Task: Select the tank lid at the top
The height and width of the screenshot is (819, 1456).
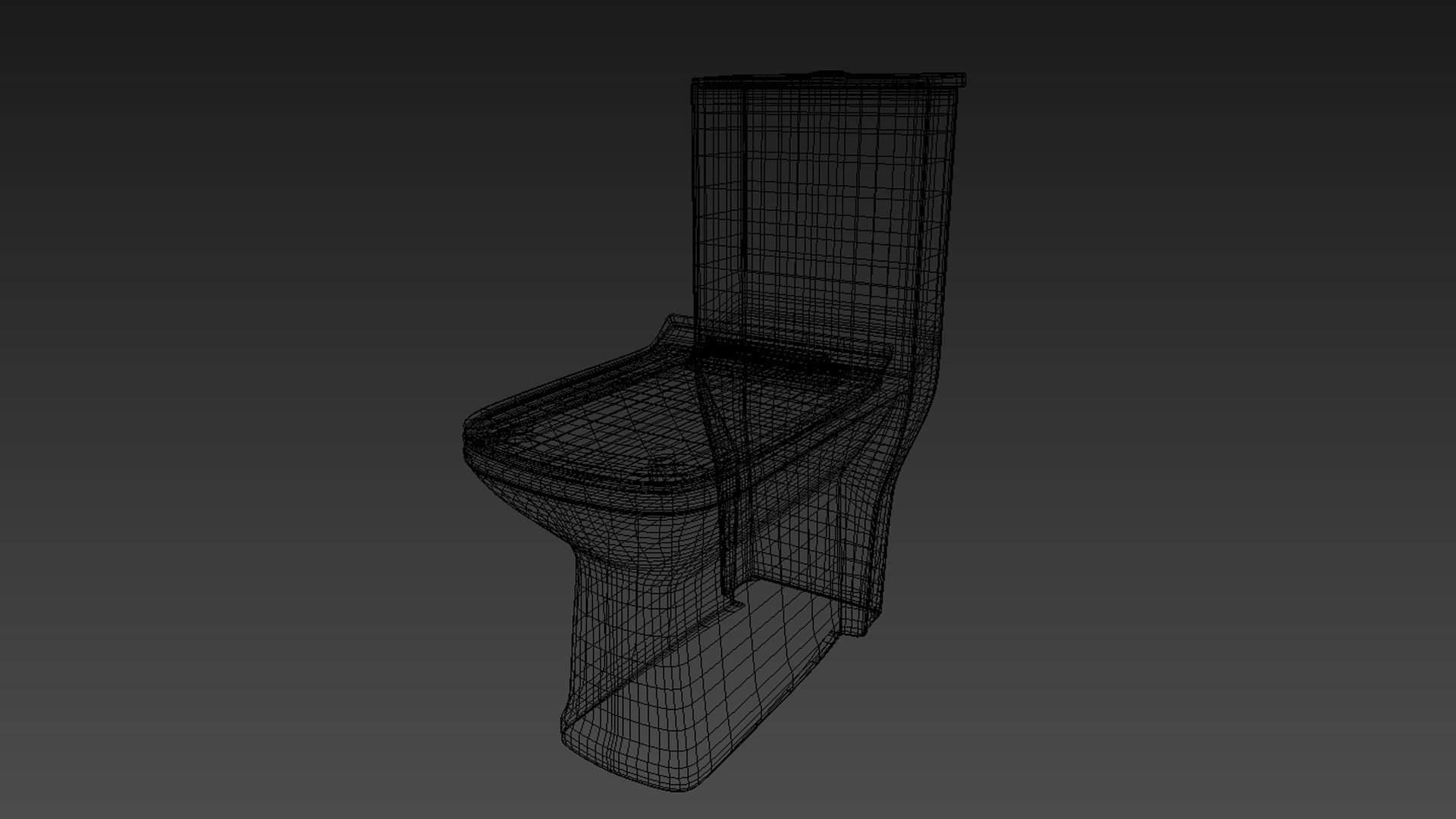Action: pyautogui.click(x=828, y=79)
